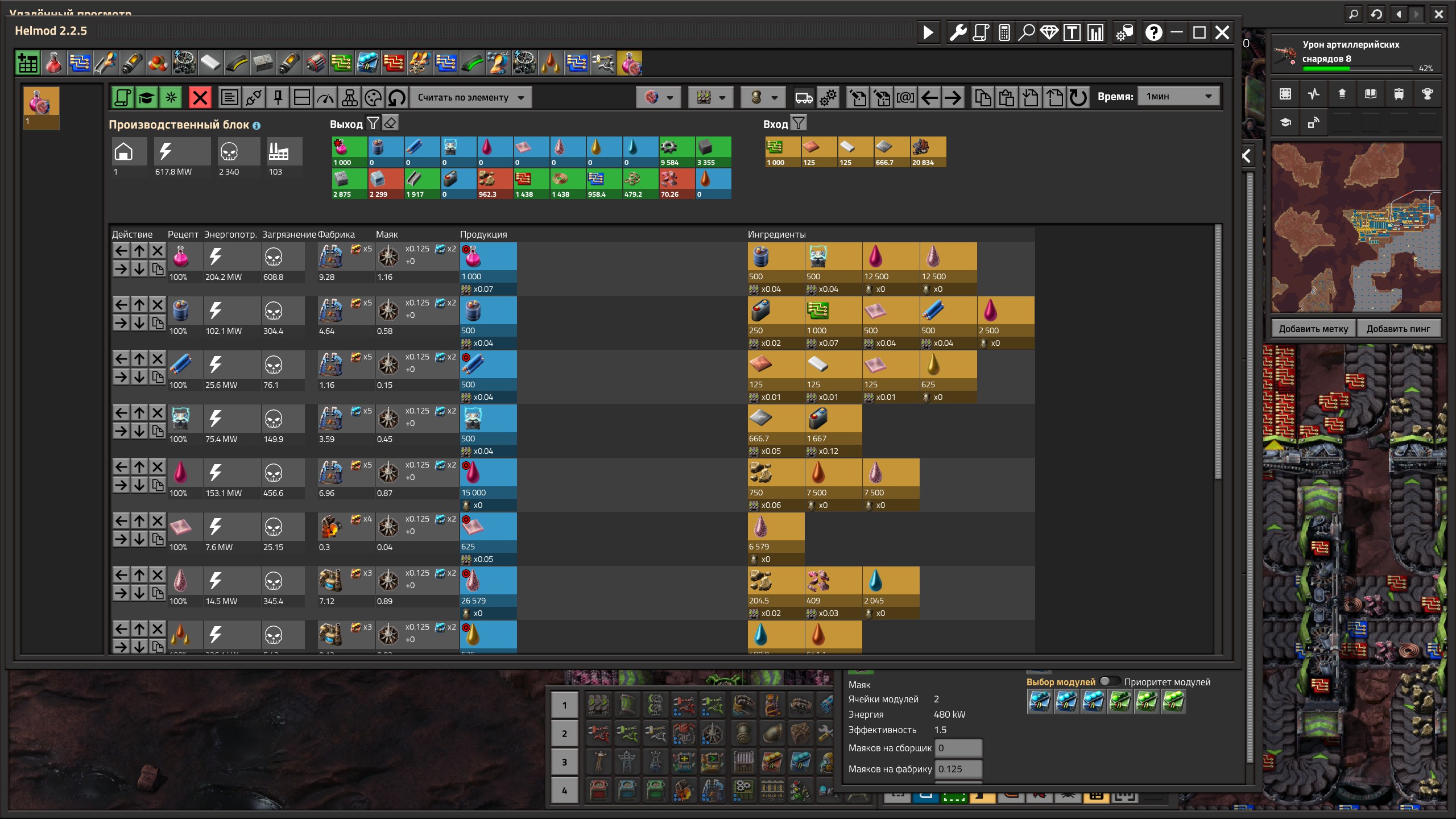This screenshot has height=819, width=1456.
Task: Expand the 'Считать по элементу' dropdown
Action: click(x=471, y=97)
